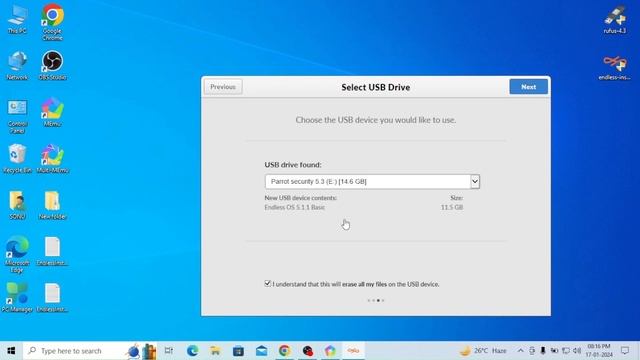This screenshot has height=360, width=640.
Task: Open the SONU user folder icon
Action: pos(17,205)
